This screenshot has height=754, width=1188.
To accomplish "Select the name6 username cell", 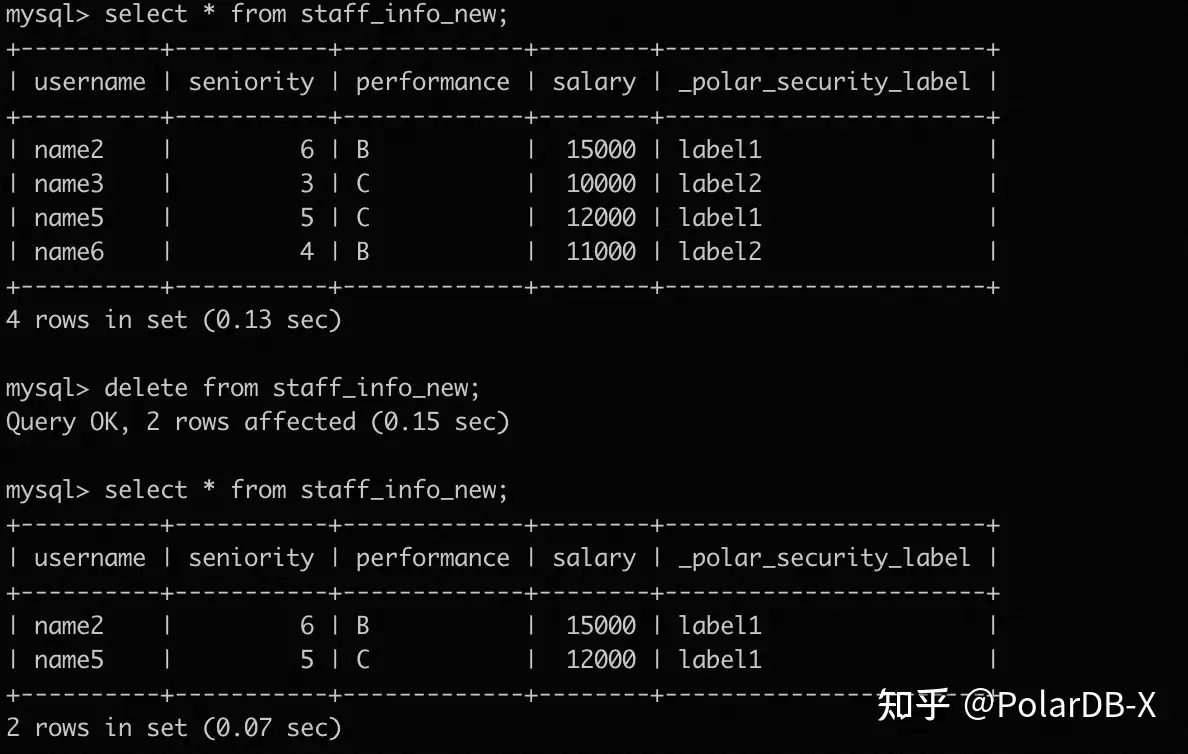I will [x=69, y=252].
